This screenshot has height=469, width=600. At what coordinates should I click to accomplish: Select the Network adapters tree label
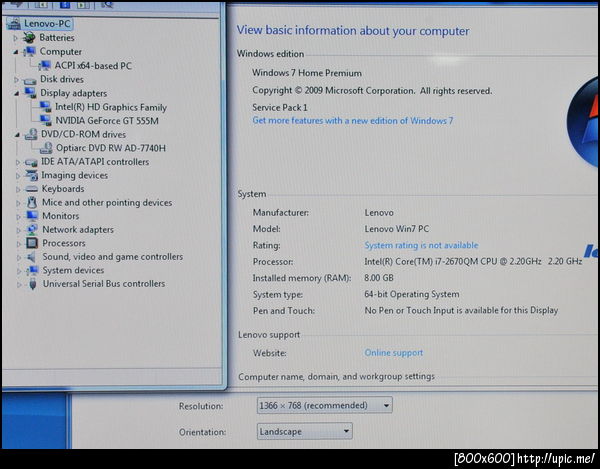pyautogui.click(x=78, y=230)
